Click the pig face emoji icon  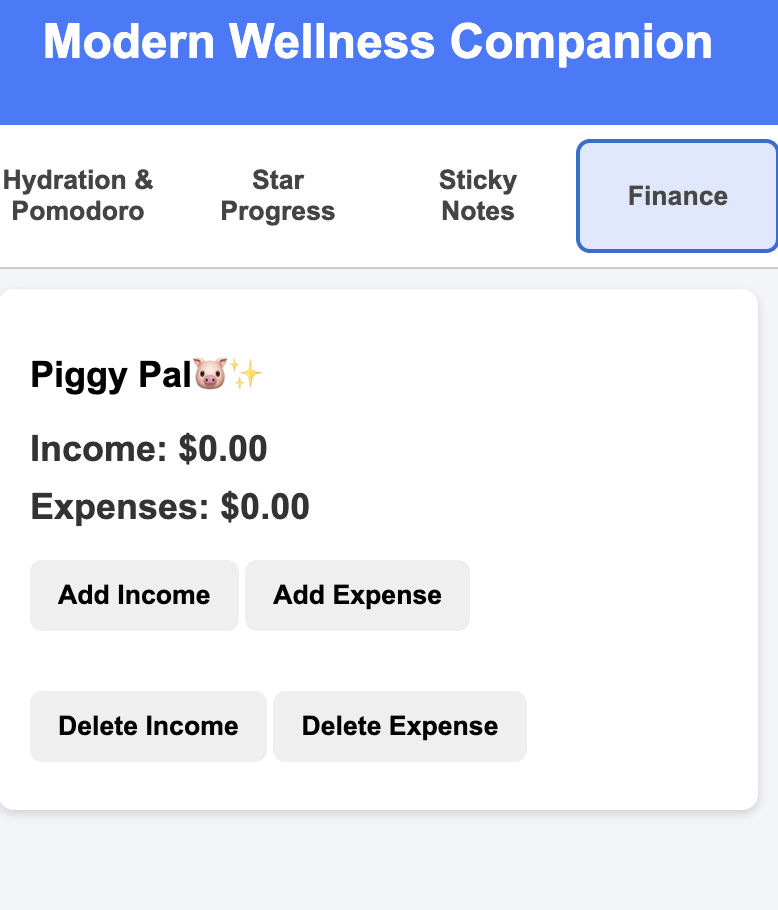coord(210,375)
